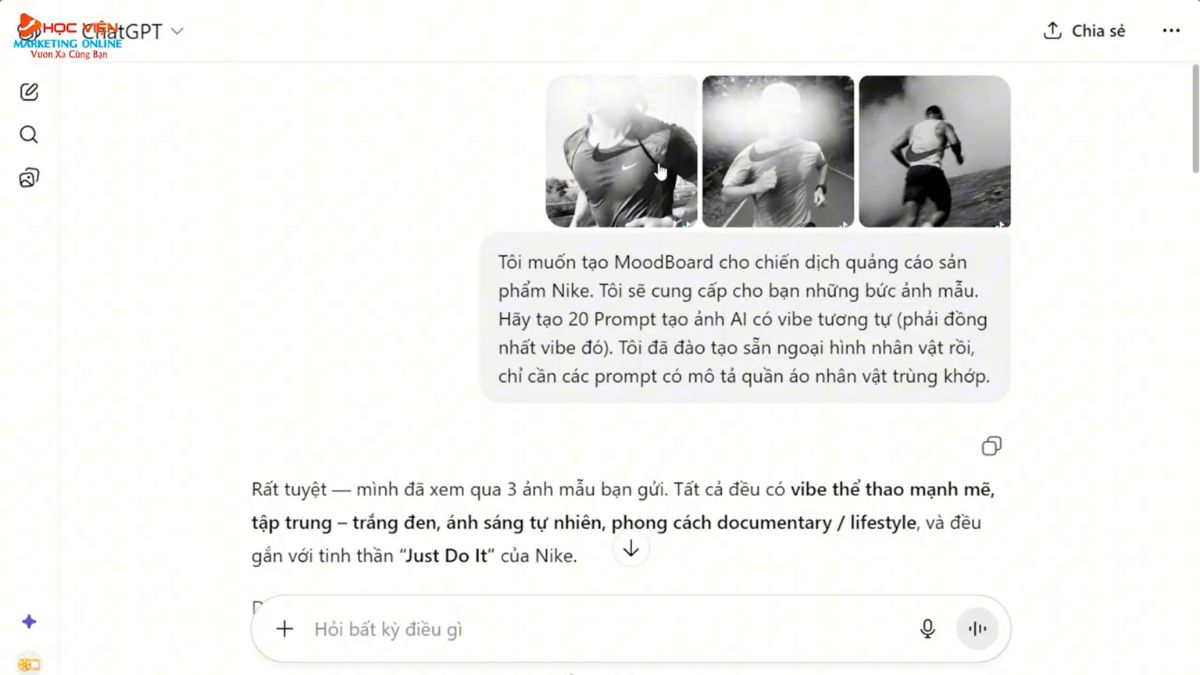Start voice mode with the waveform button
The height and width of the screenshot is (675, 1200).
click(x=978, y=629)
